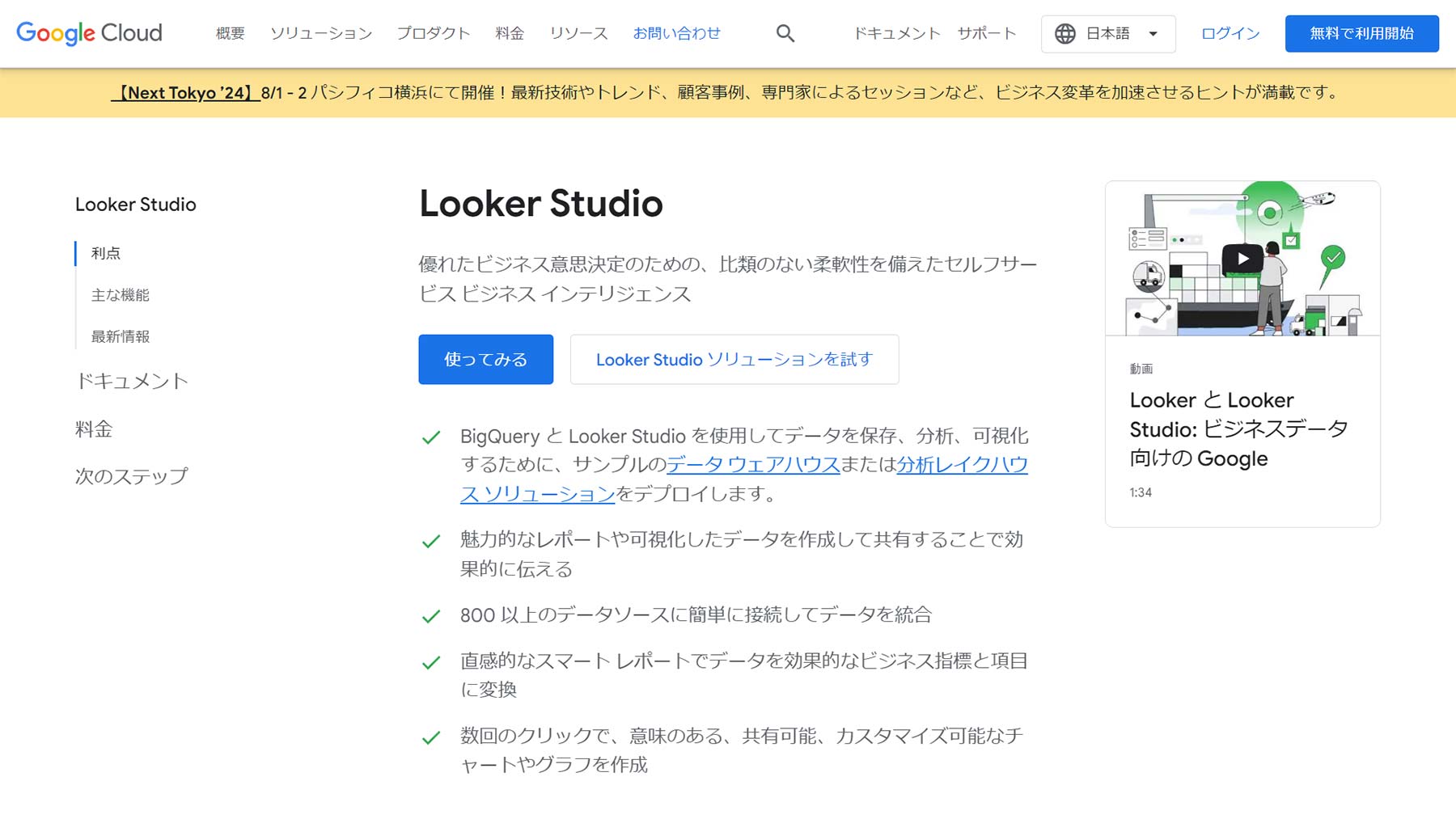Click the checkmark beside 800 以上のデータソース

point(431,617)
